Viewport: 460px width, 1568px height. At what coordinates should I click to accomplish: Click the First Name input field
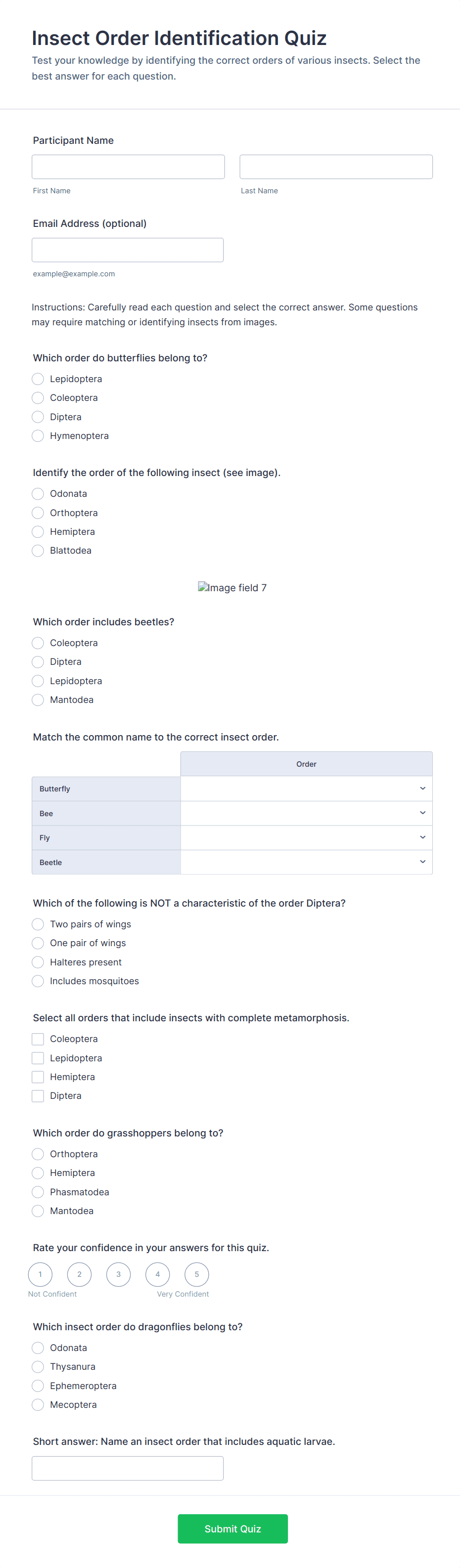click(x=128, y=167)
